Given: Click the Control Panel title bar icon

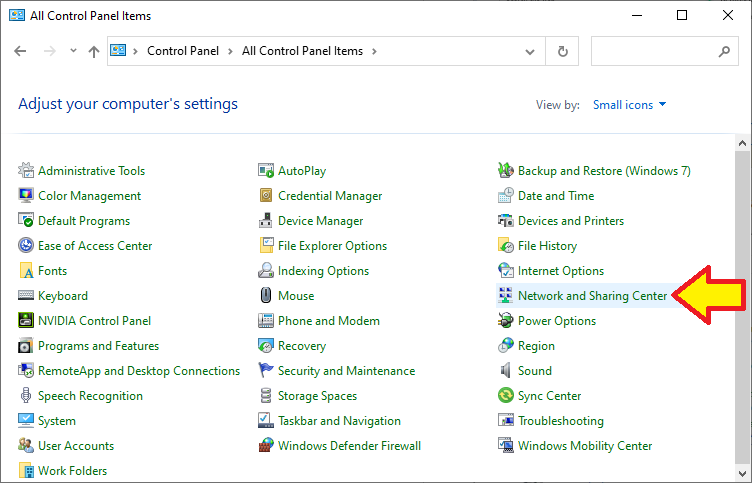Looking at the screenshot, I should pyautogui.click(x=17, y=15).
